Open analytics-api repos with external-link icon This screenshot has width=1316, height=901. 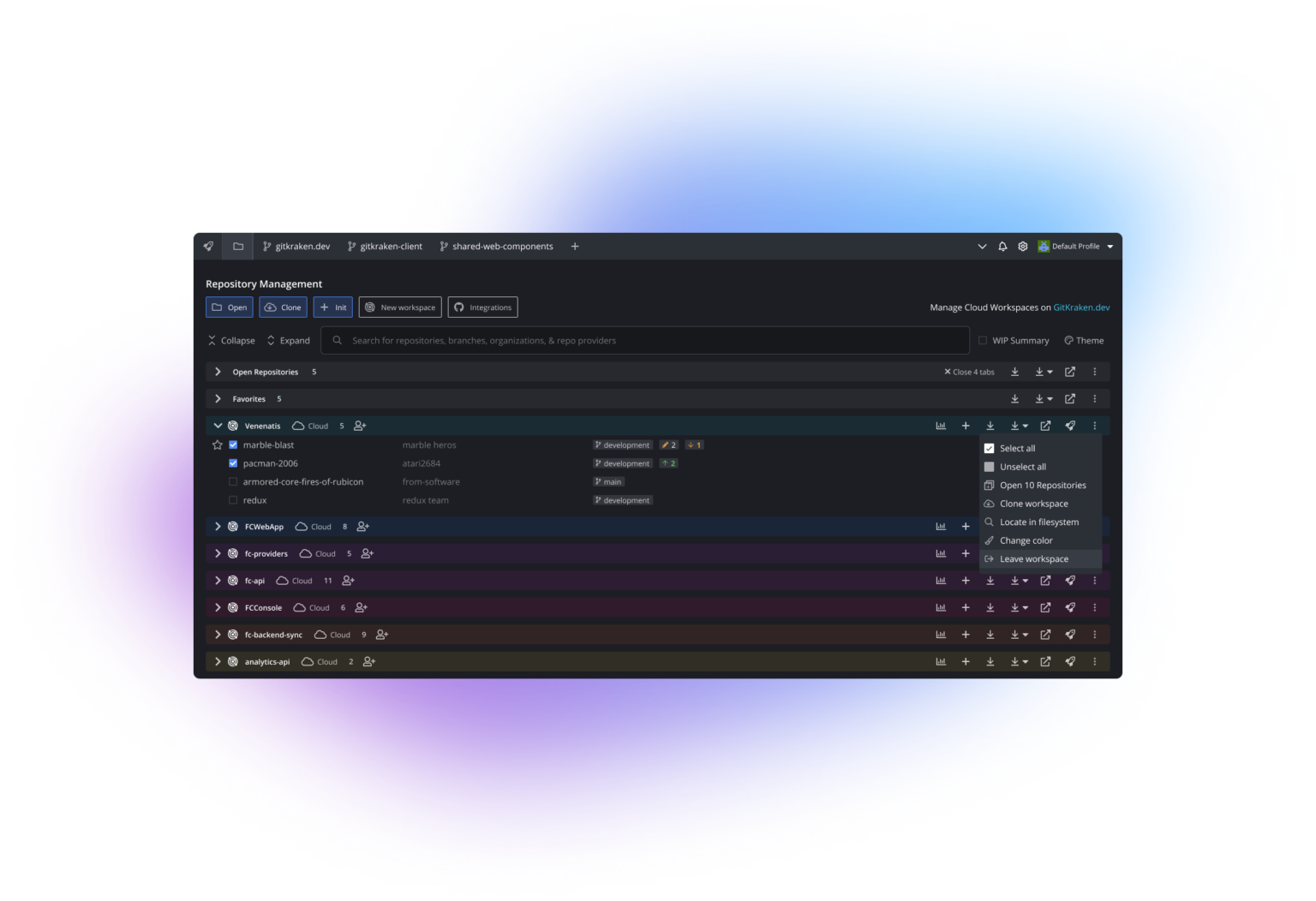pos(1045,662)
